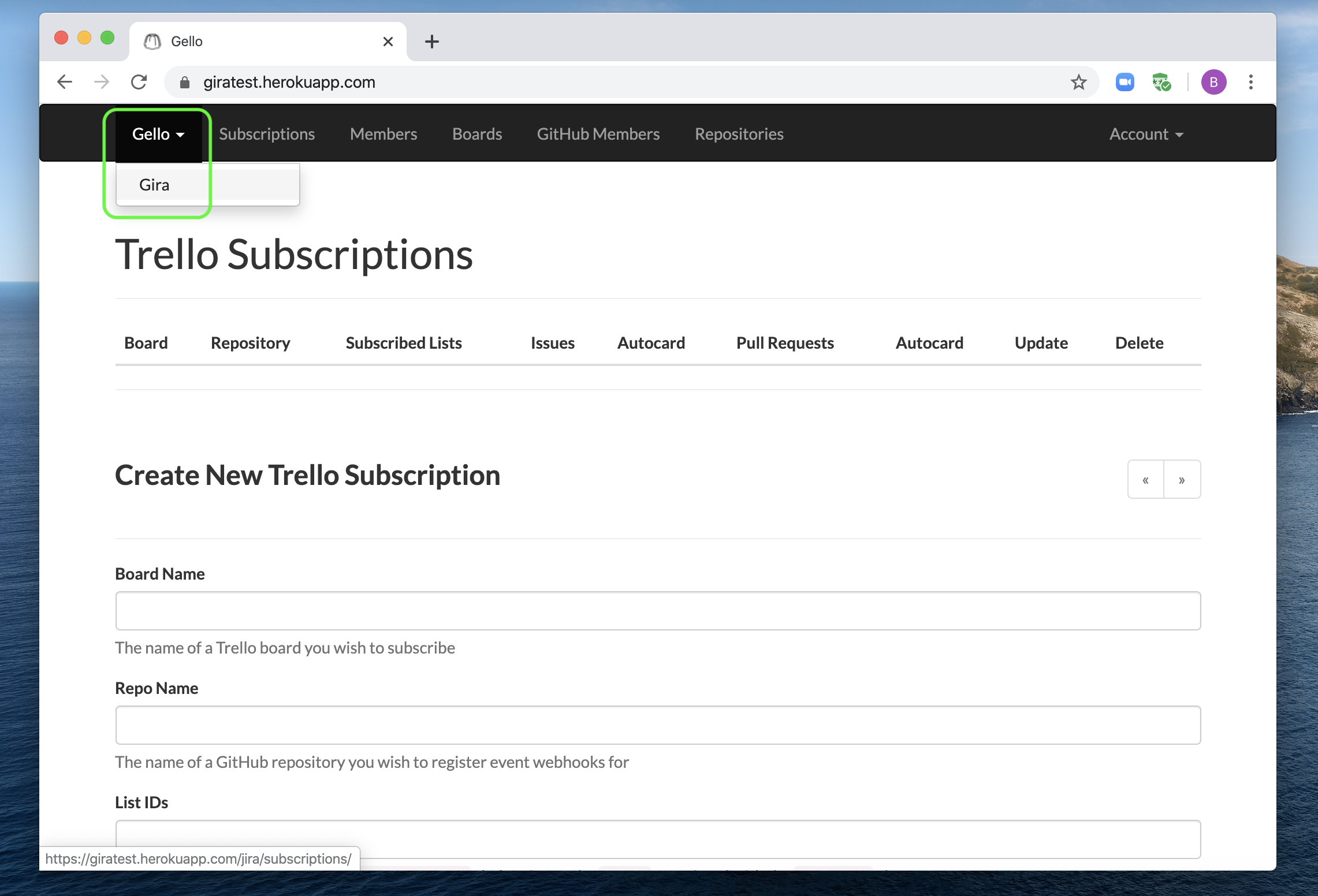This screenshot has height=896, width=1318.
Task: Open the Members nav link
Action: pos(384,134)
